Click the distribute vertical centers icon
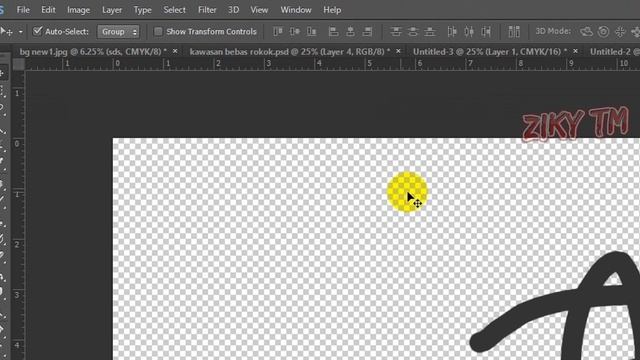 point(413,31)
